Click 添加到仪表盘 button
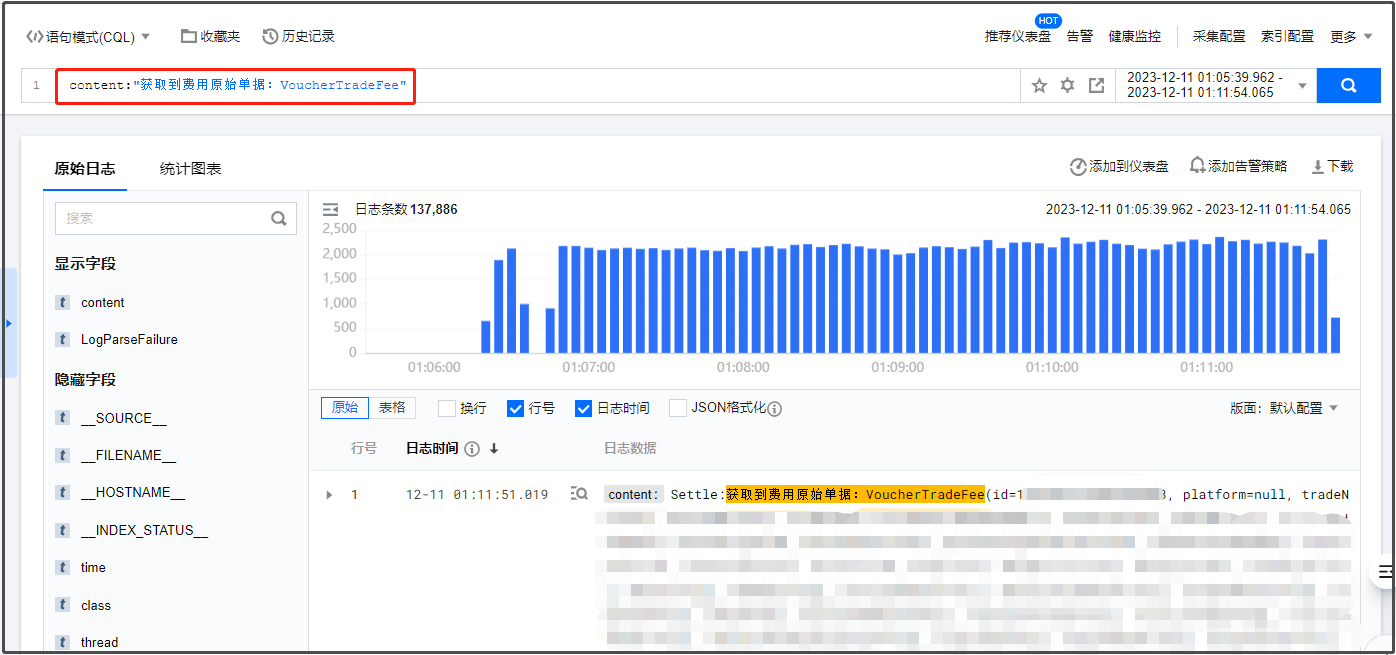Screen dimensions: 1396x655 point(1118,167)
